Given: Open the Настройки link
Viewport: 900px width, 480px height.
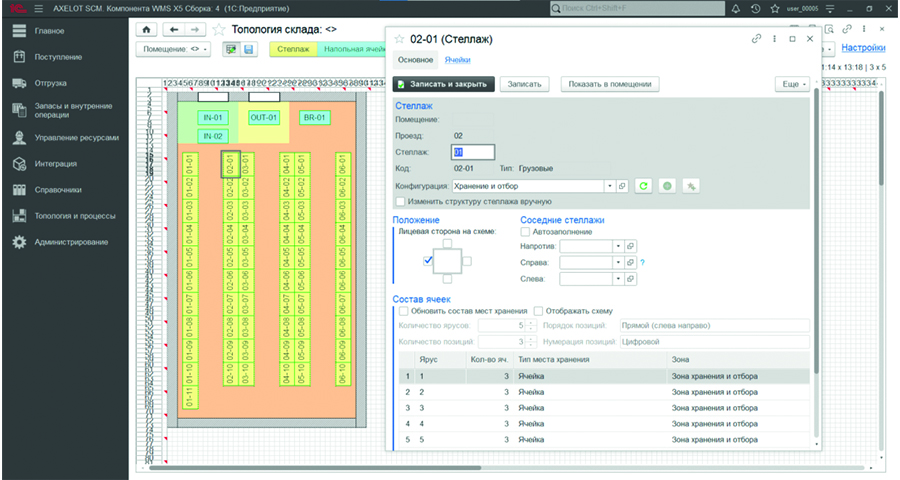Looking at the screenshot, I should coord(863,48).
